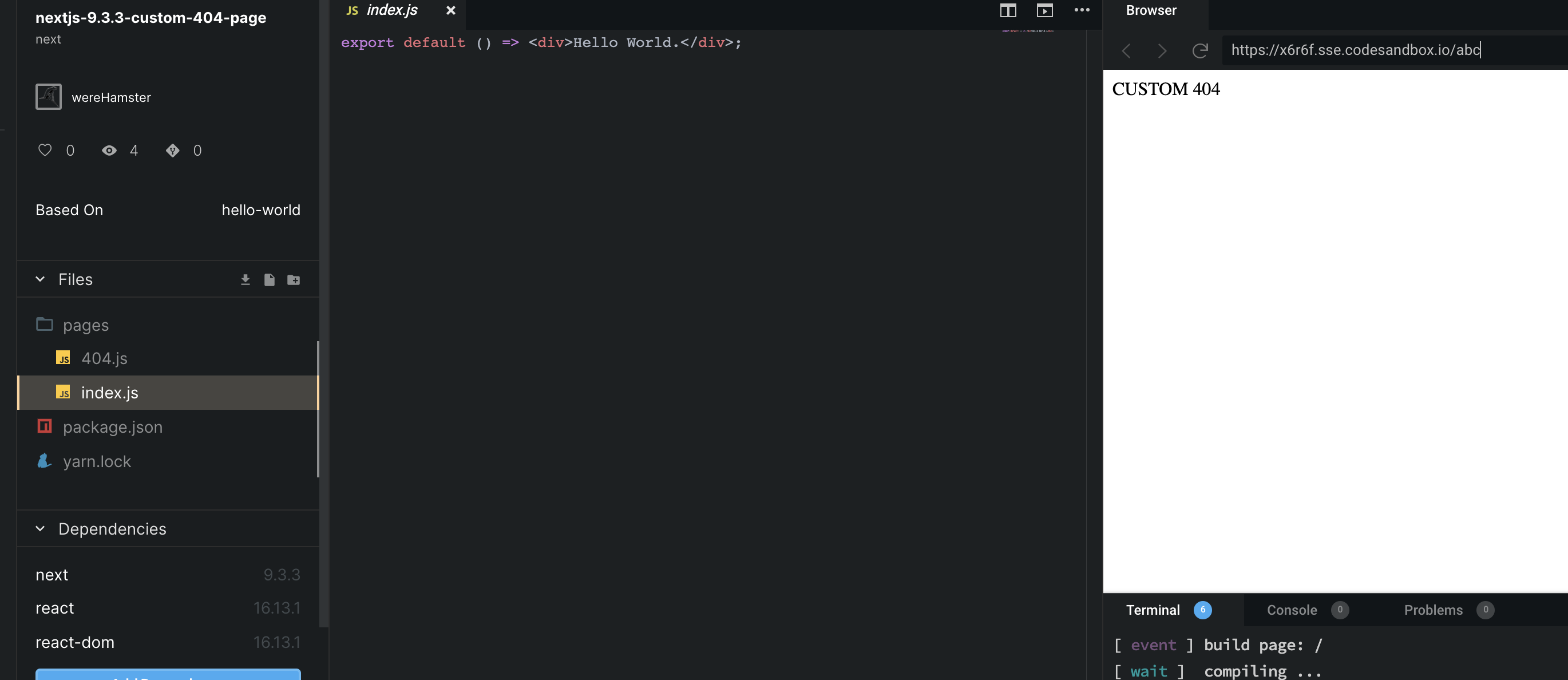Viewport: 1568px width, 680px height.
Task: Click the editor minimap thumbnail
Action: [x=1028, y=30]
